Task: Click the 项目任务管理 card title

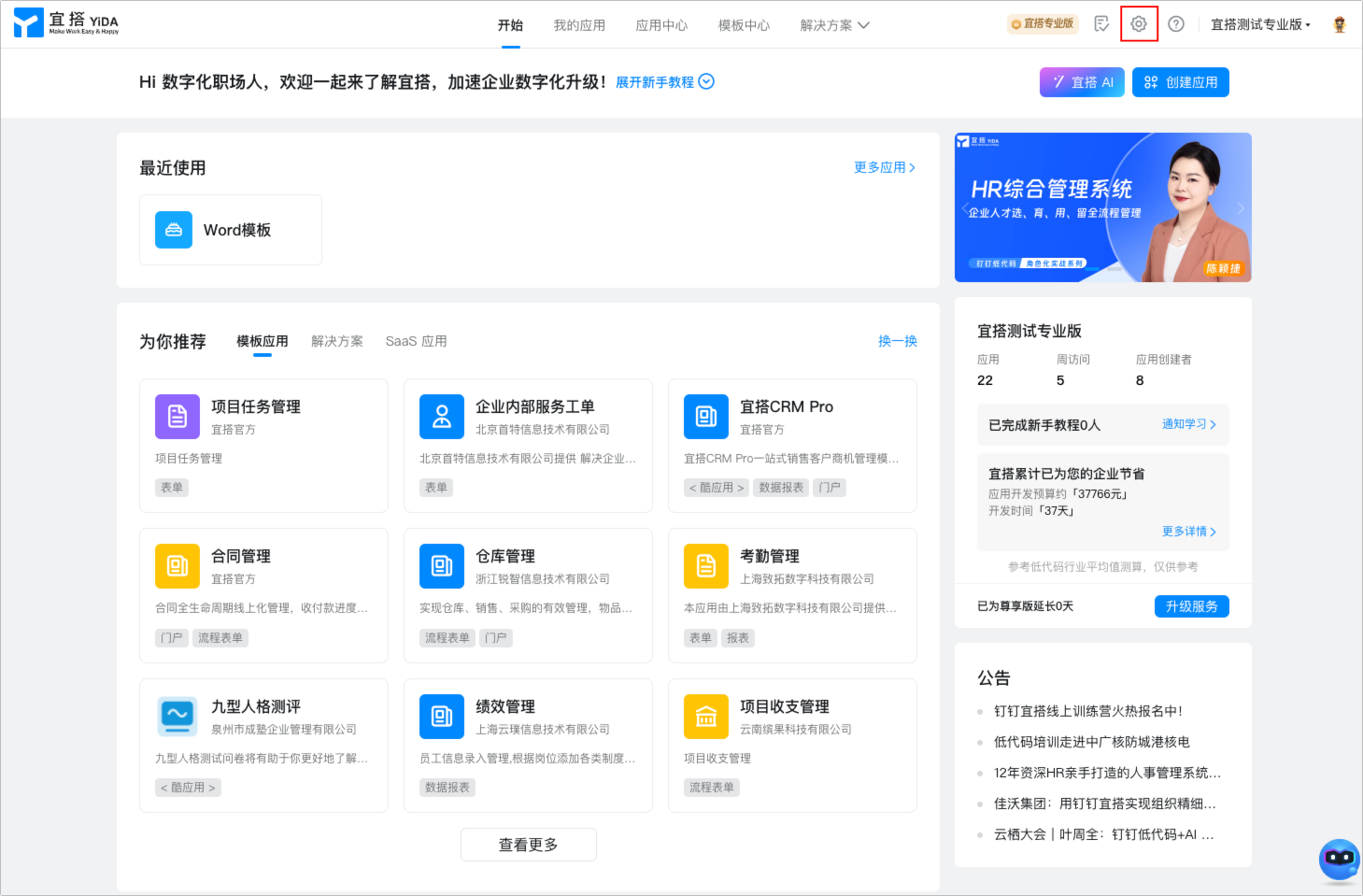Action: tap(256, 406)
